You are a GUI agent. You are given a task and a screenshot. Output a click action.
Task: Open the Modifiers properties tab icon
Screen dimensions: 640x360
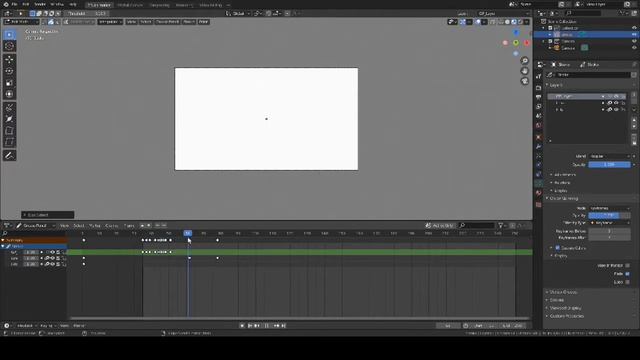tap(538, 147)
